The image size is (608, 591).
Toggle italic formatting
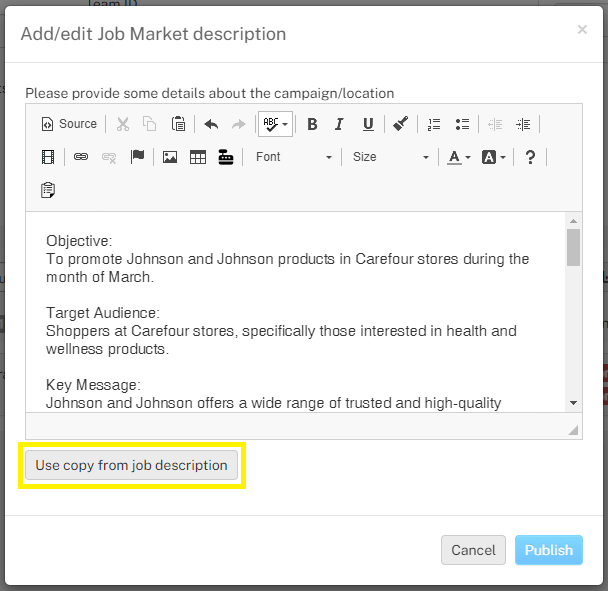click(x=339, y=124)
